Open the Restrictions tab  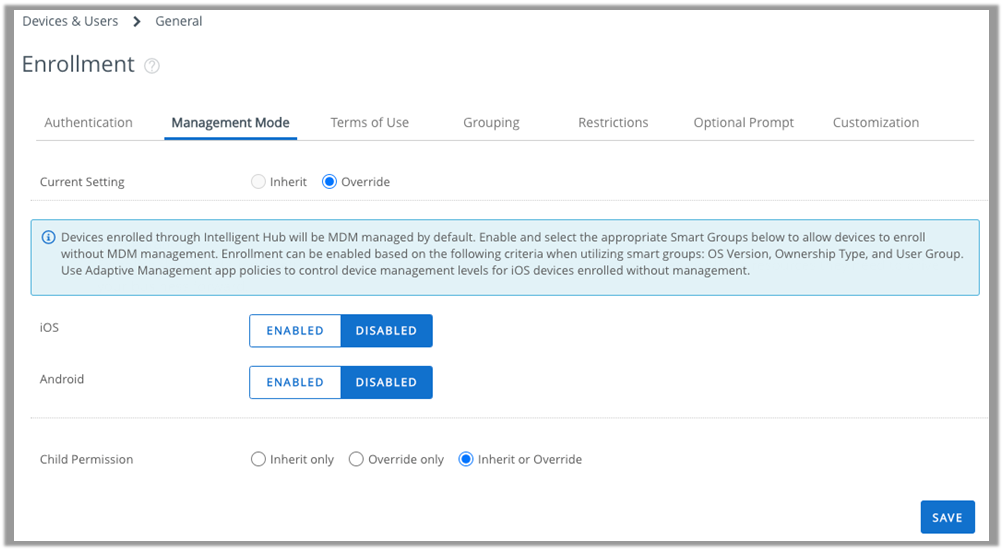pos(613,123)
